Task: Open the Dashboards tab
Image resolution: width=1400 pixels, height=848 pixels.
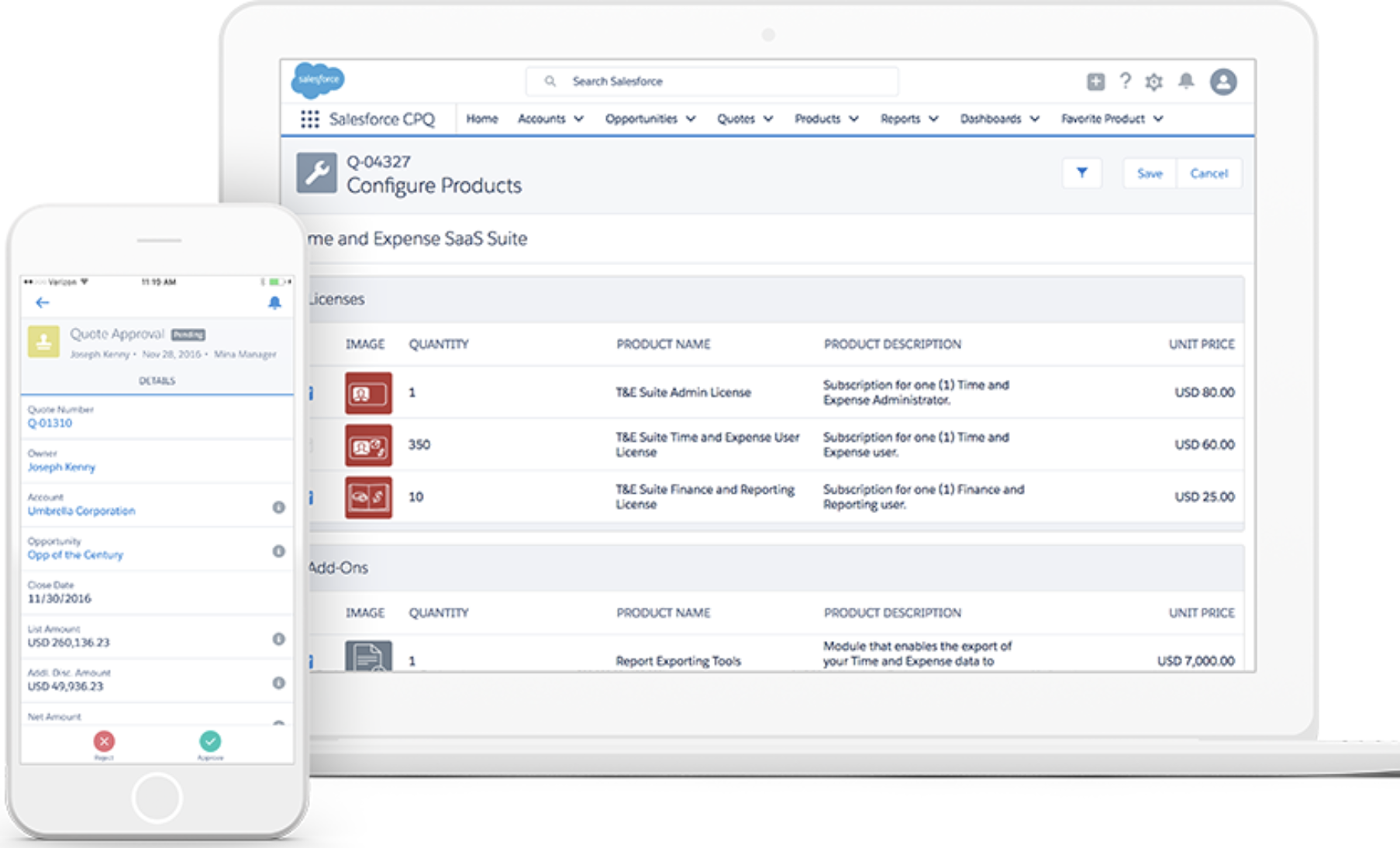Action: (x=991, y=119)
